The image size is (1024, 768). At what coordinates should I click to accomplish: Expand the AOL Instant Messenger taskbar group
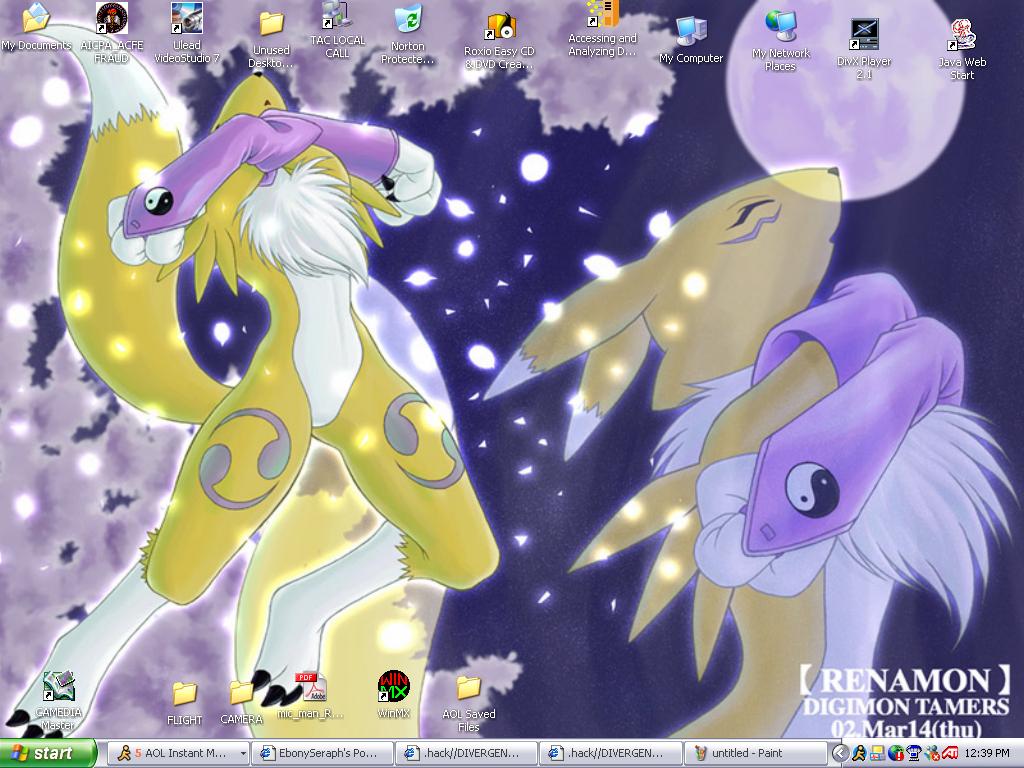243,754
